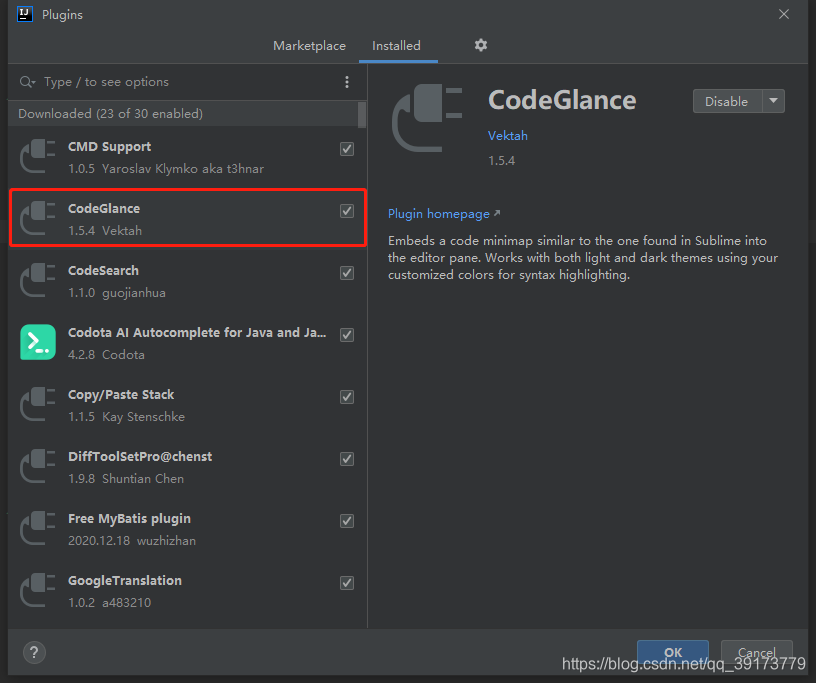
Task: Select DiffToolSetPro@chenst plugin icon
Action: pos(37,466)
